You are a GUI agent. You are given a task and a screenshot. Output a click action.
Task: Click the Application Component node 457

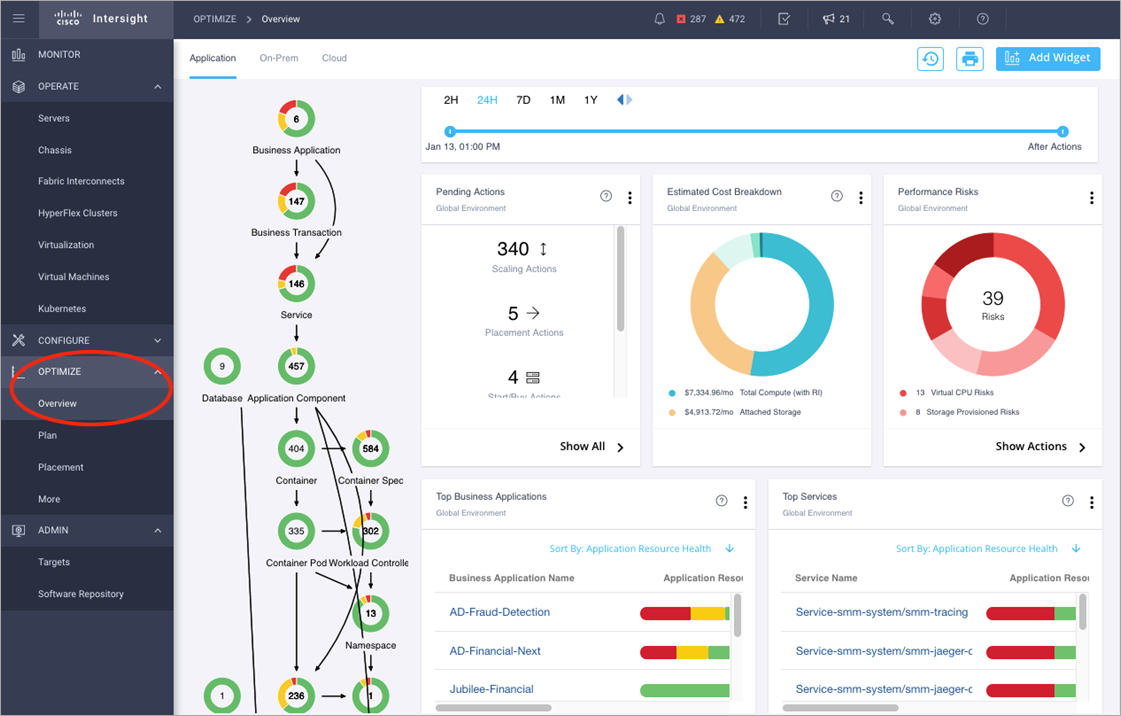click(x=296, y=366)
